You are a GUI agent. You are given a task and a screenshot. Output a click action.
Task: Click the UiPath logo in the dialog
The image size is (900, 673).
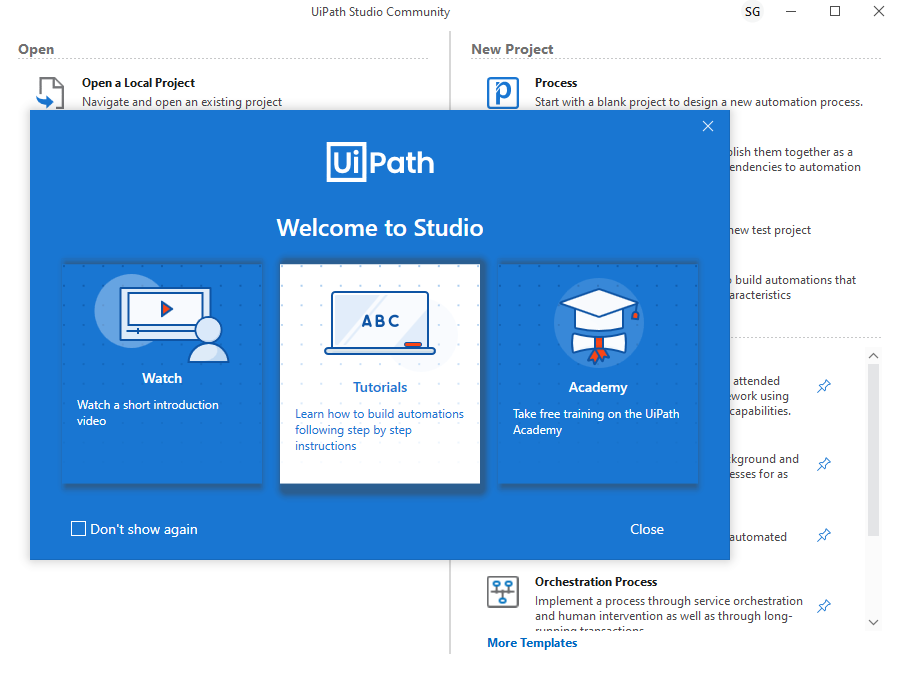click(x=380, y=162)
